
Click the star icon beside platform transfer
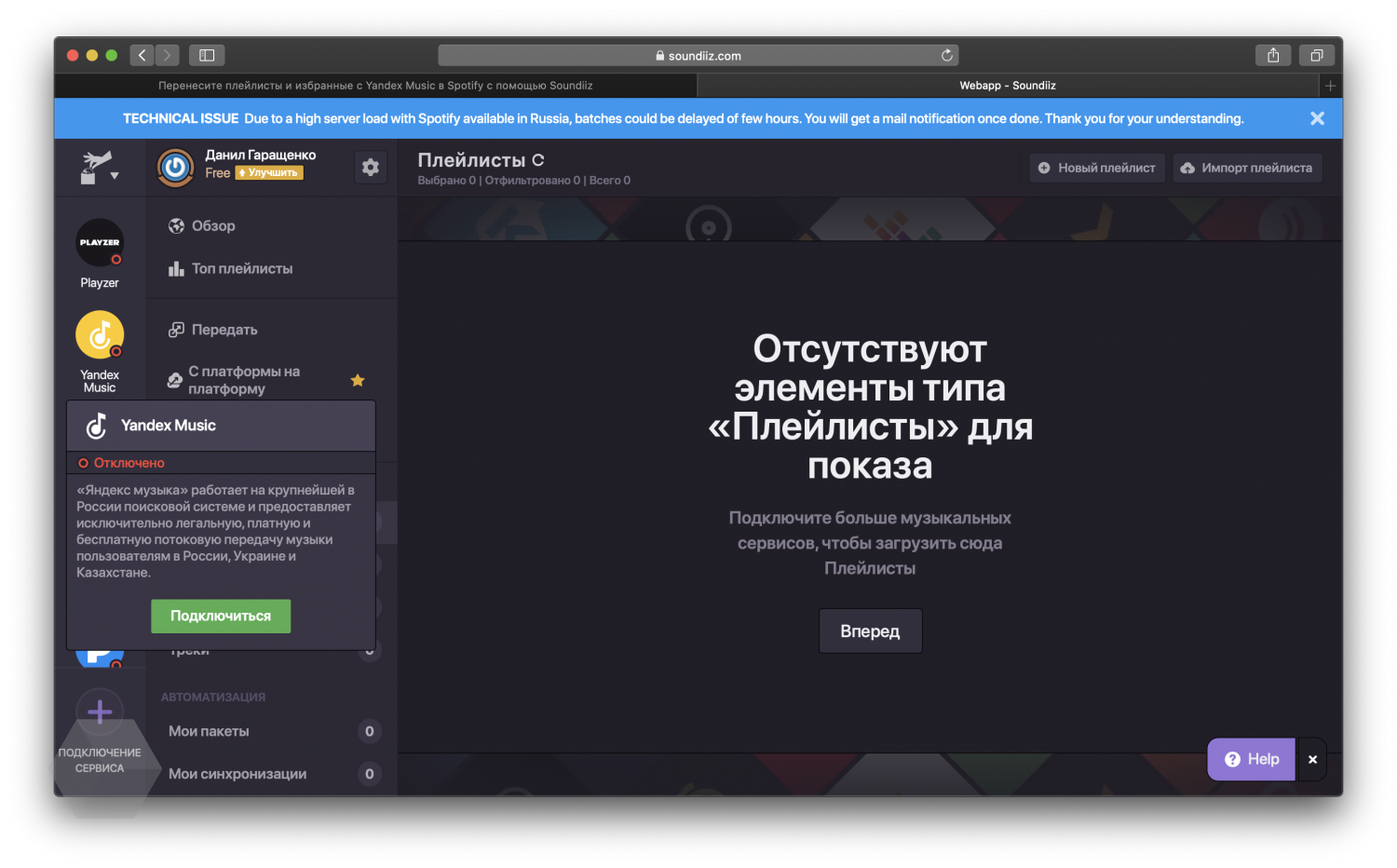tap(358, 380)
